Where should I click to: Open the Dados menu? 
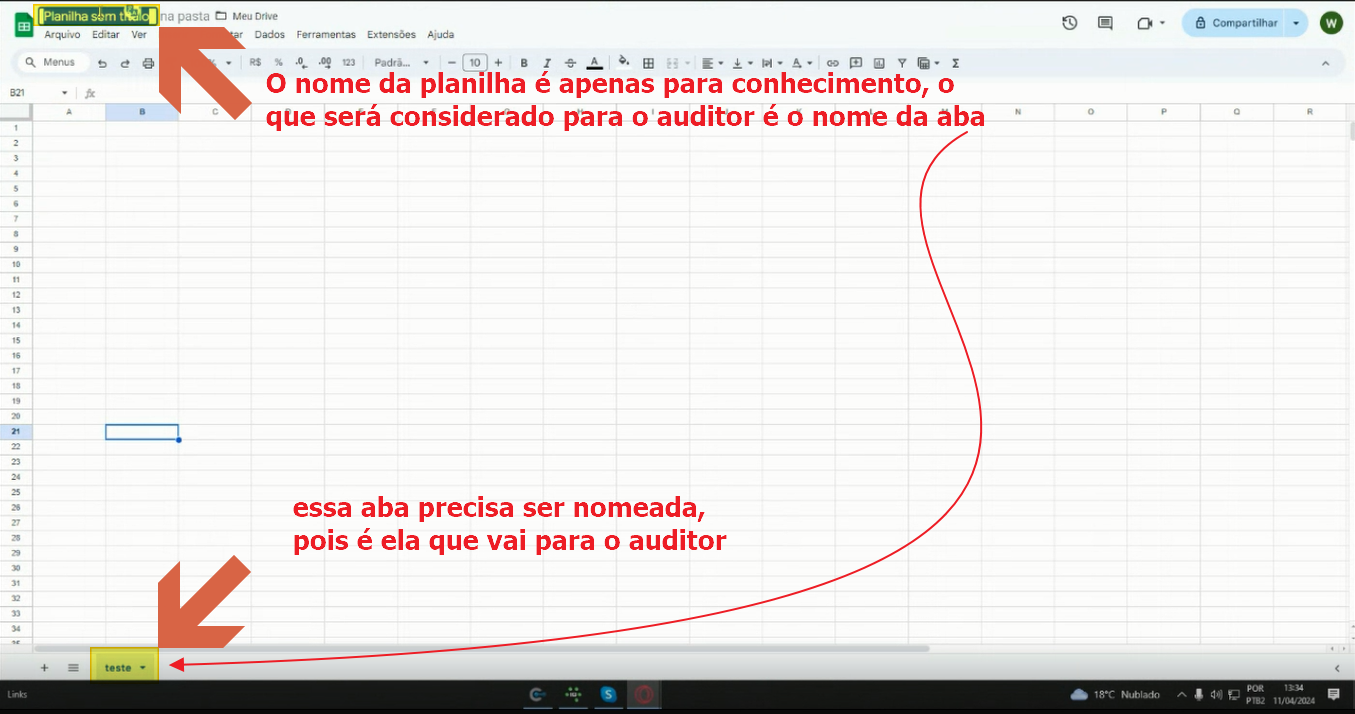tap(270, 34)
